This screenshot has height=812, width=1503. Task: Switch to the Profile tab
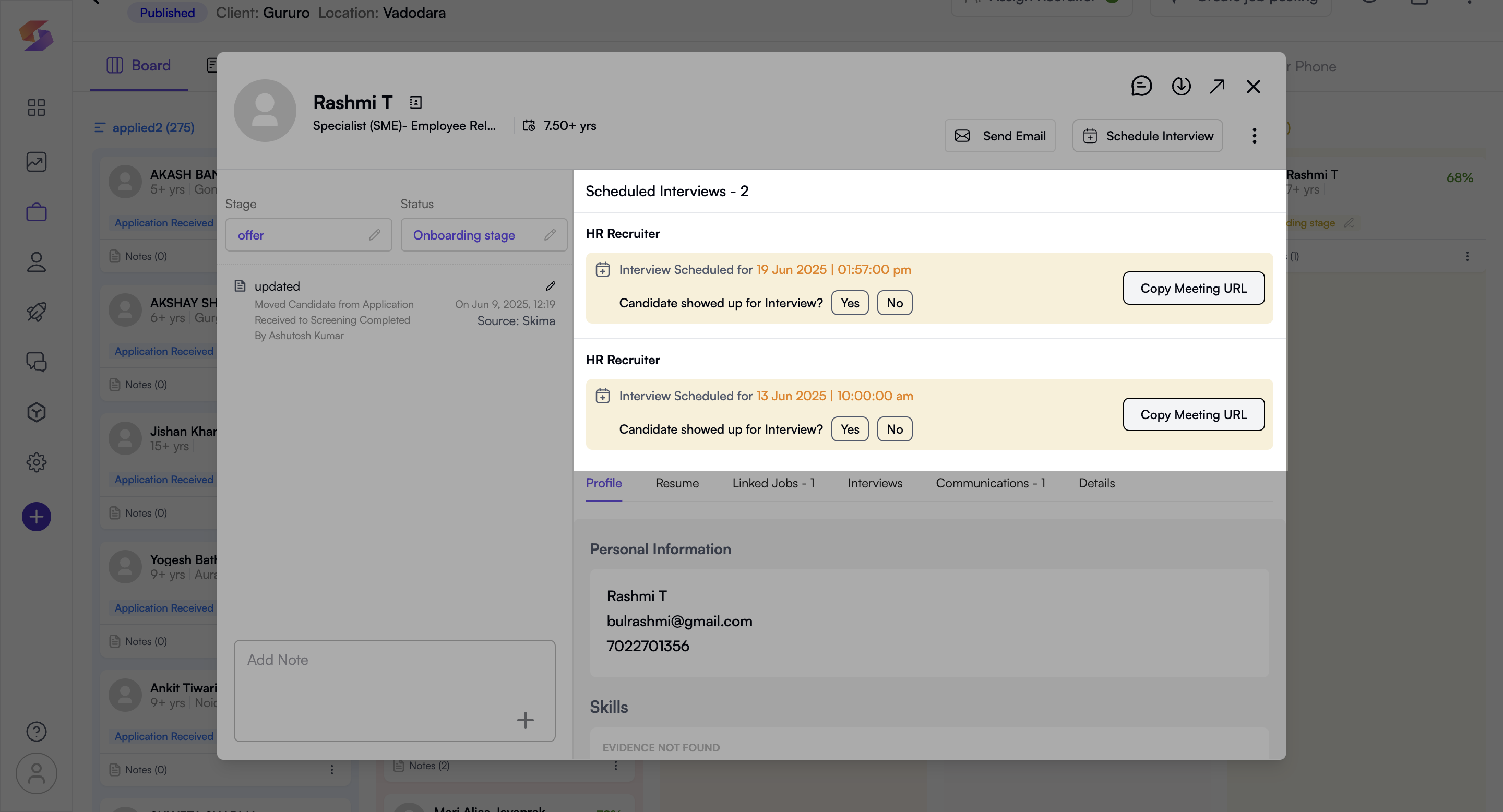(x=603, y=484)
